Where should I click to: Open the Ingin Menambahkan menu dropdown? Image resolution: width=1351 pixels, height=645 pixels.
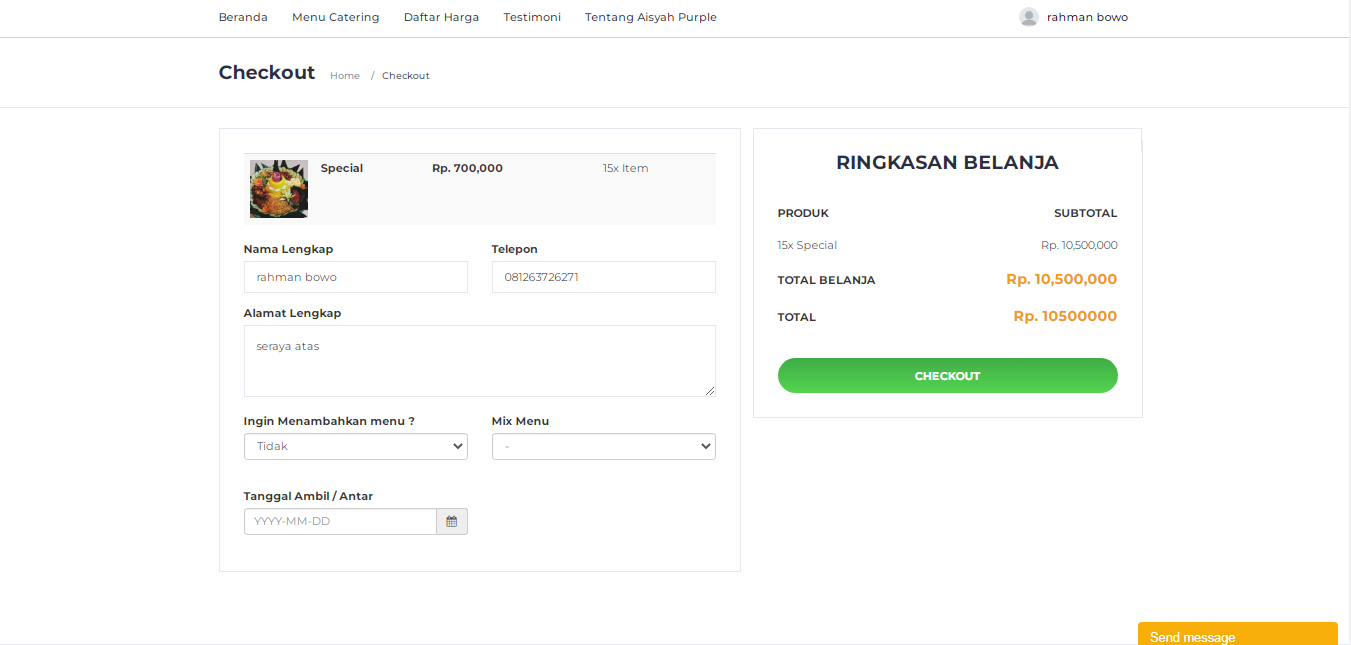(355, 446)
